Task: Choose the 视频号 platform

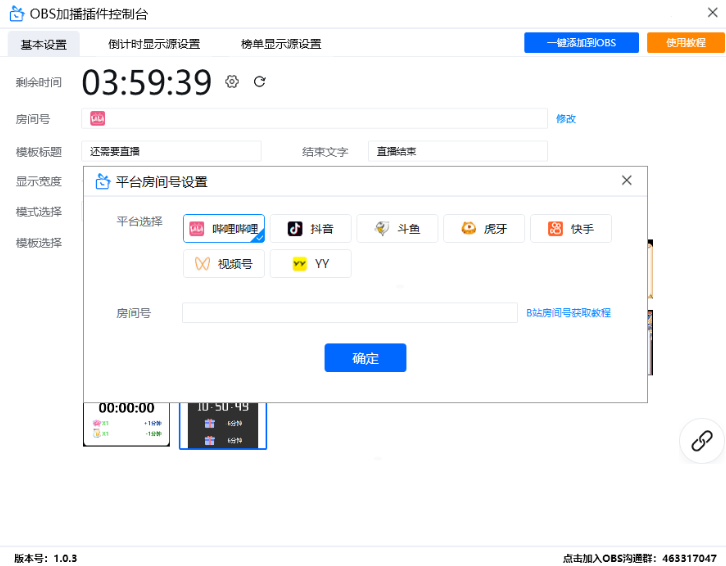Action: coord(224,264)
